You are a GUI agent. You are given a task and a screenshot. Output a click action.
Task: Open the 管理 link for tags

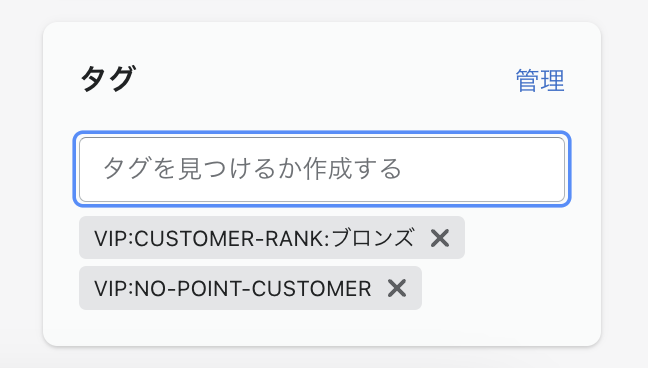pyautogui.click(x=540, y=81)
